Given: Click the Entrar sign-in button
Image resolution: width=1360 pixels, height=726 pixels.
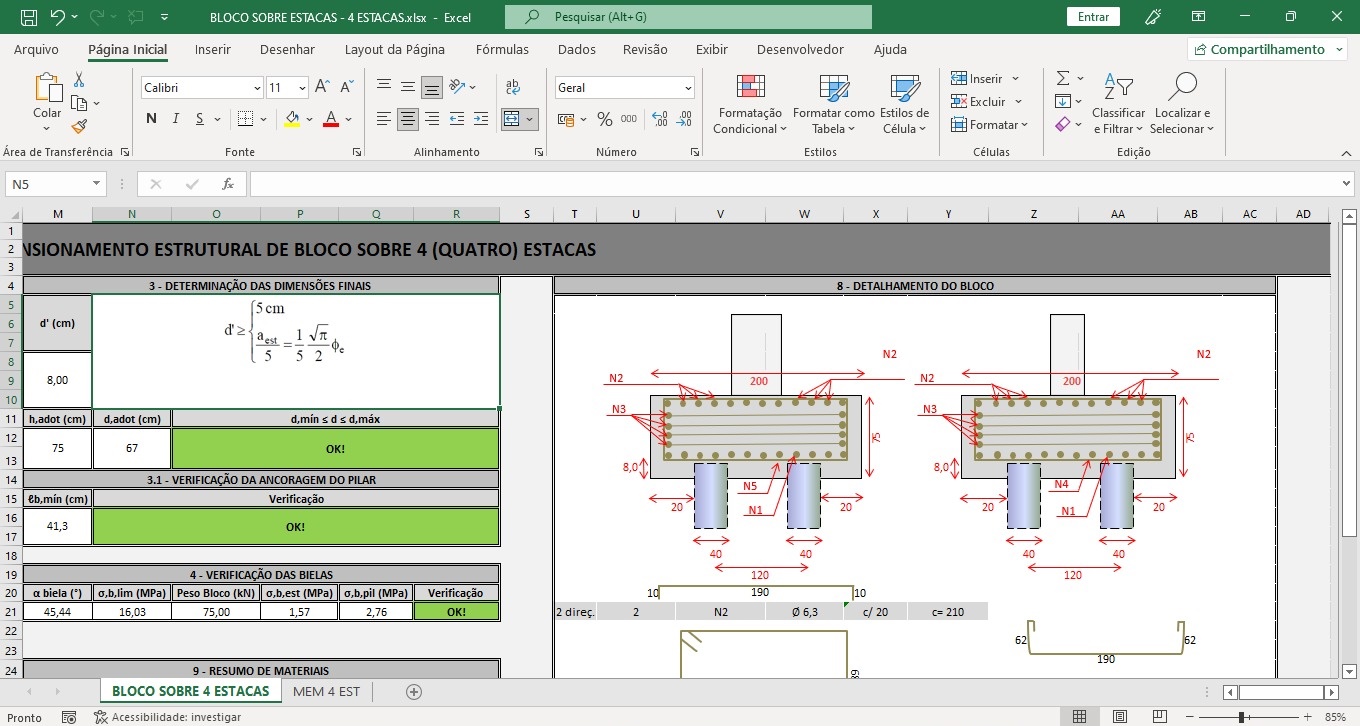Looking at the screenshot, I should pos(1093,17).
